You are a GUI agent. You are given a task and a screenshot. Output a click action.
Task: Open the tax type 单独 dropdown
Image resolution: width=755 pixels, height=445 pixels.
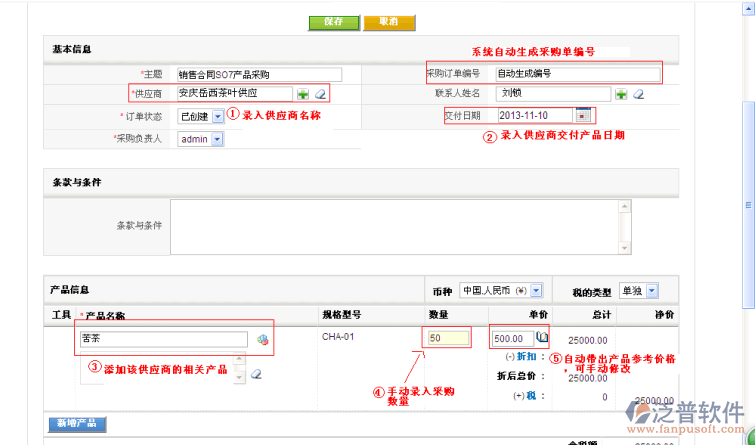coord(651,290)
